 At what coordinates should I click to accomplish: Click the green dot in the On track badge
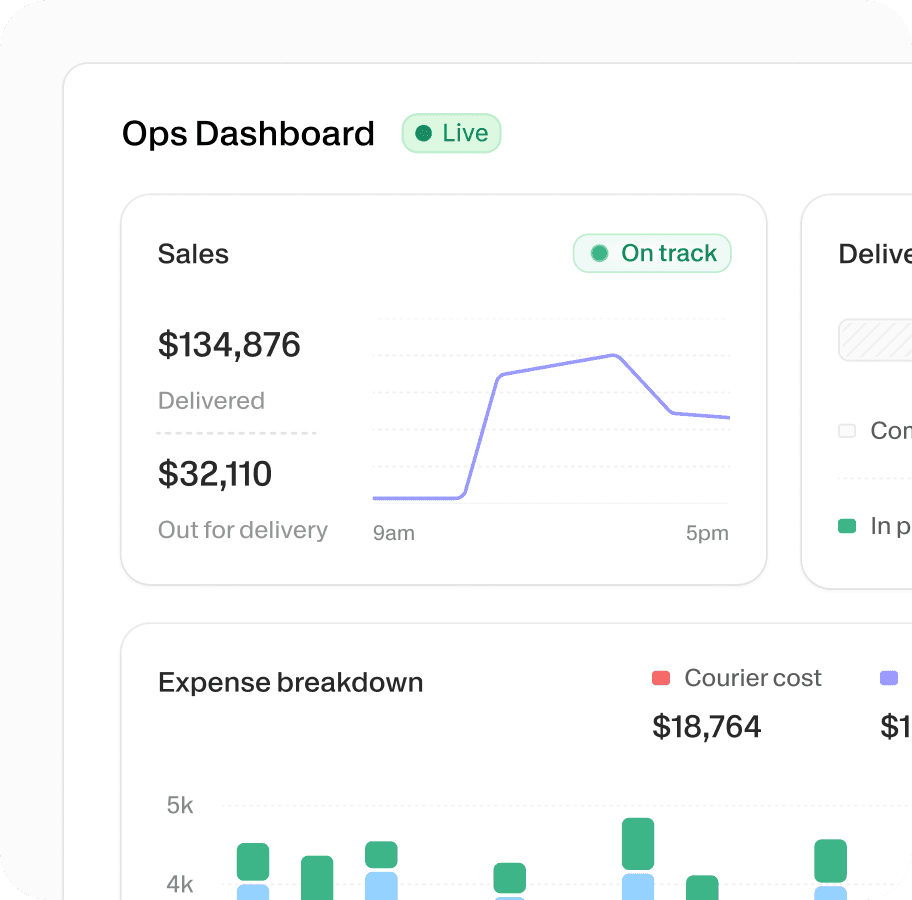[x=599, y=253]
